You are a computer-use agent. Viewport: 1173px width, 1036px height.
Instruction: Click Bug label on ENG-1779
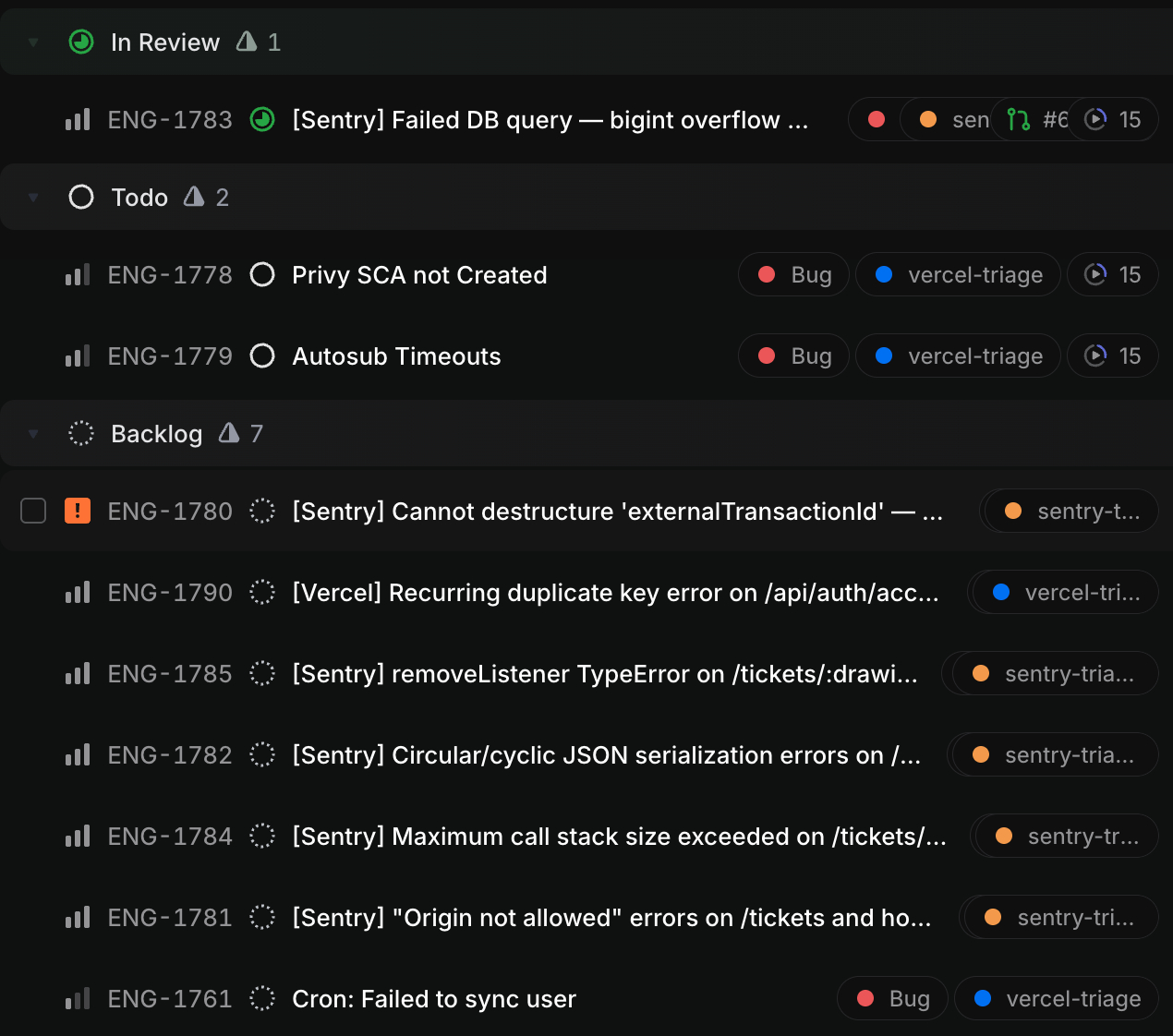click(794, 356)
